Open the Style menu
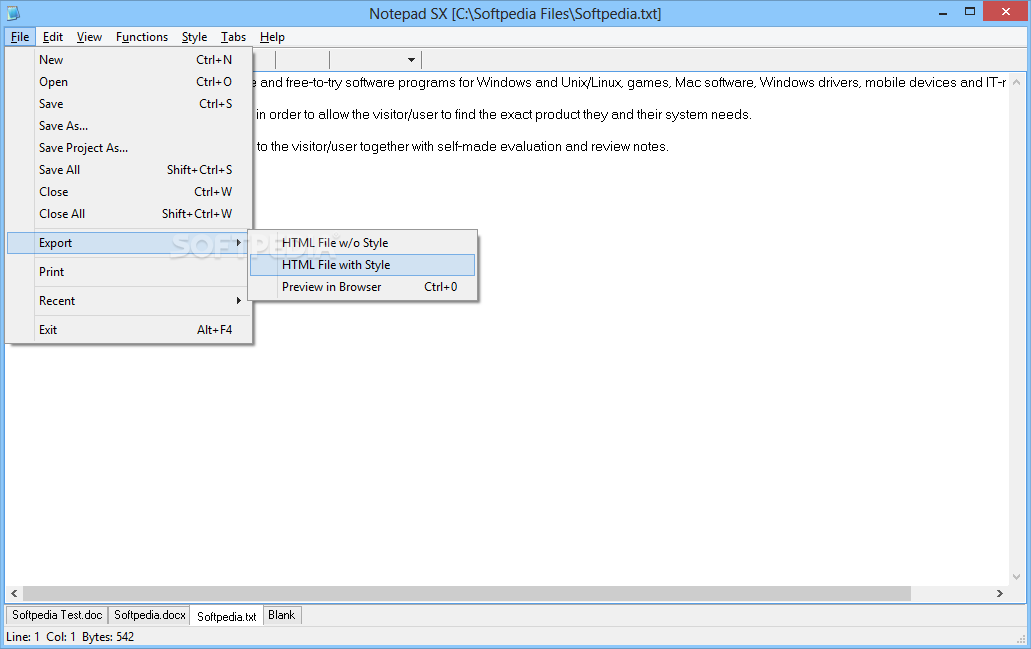The width and height of the screenshot is (1031, 649). (194, 37)
